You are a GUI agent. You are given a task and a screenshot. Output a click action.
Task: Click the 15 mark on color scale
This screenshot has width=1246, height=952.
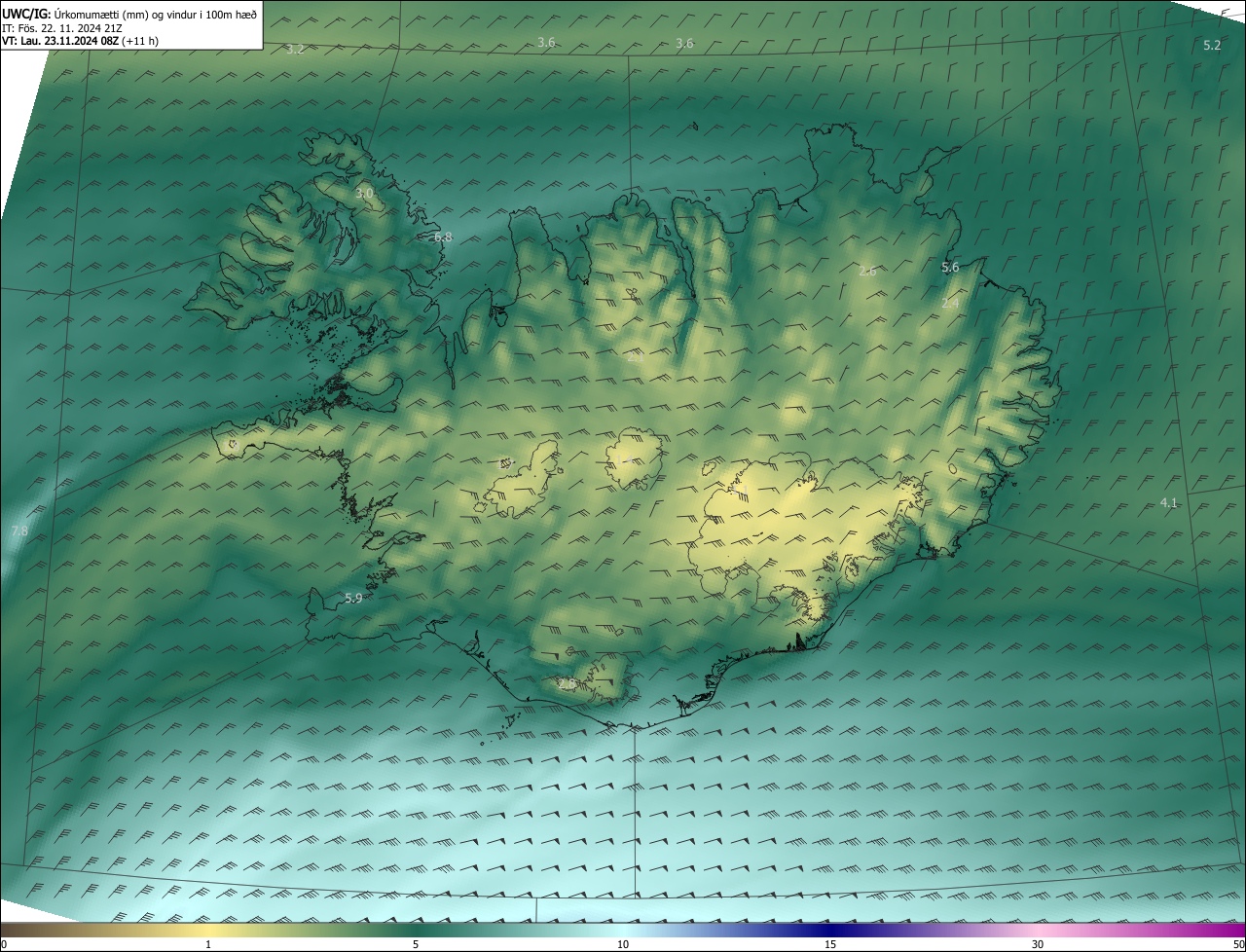coord(830,944)
